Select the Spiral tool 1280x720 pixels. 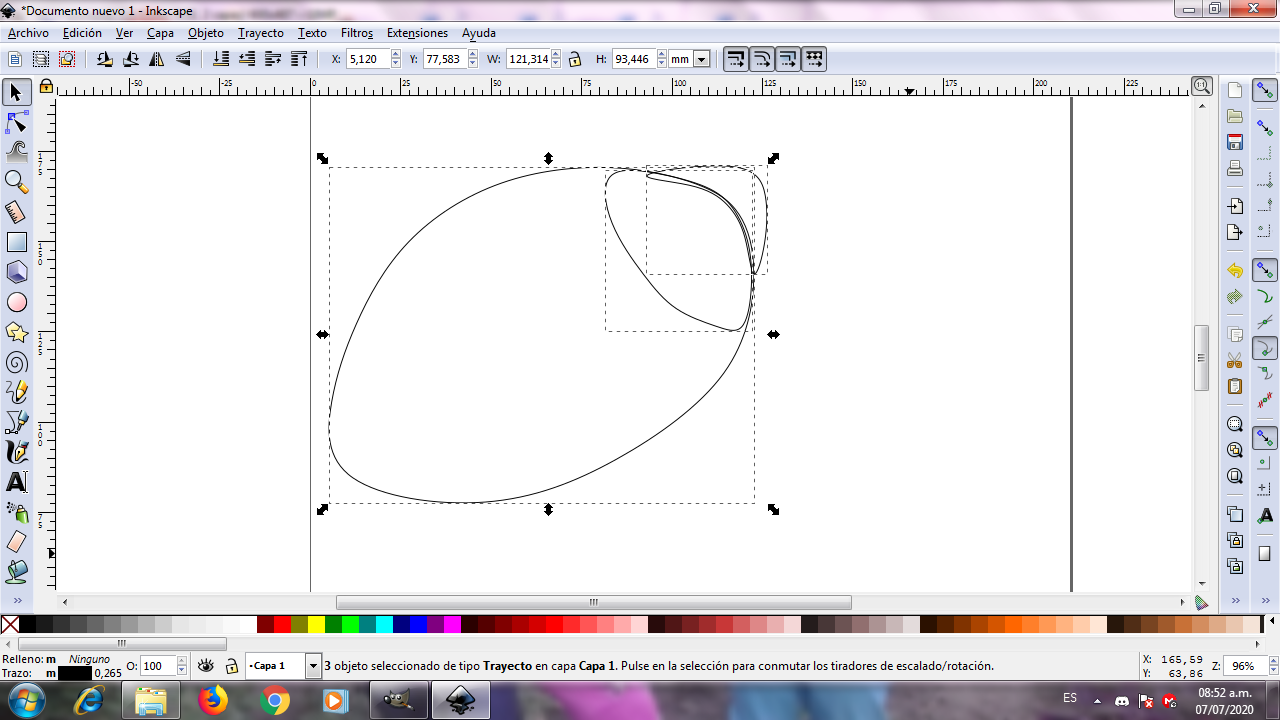(16, 362)
